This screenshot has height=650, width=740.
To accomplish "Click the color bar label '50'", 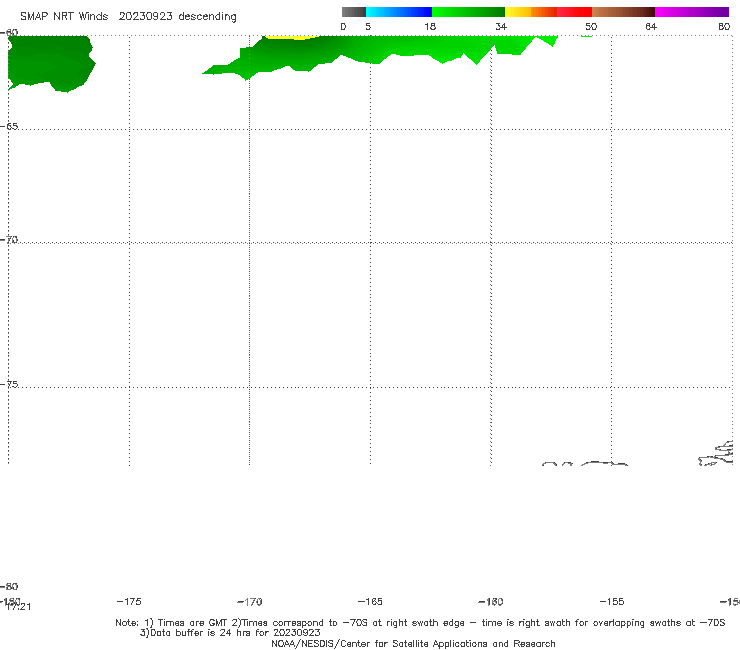I will [x=591, y=26].
